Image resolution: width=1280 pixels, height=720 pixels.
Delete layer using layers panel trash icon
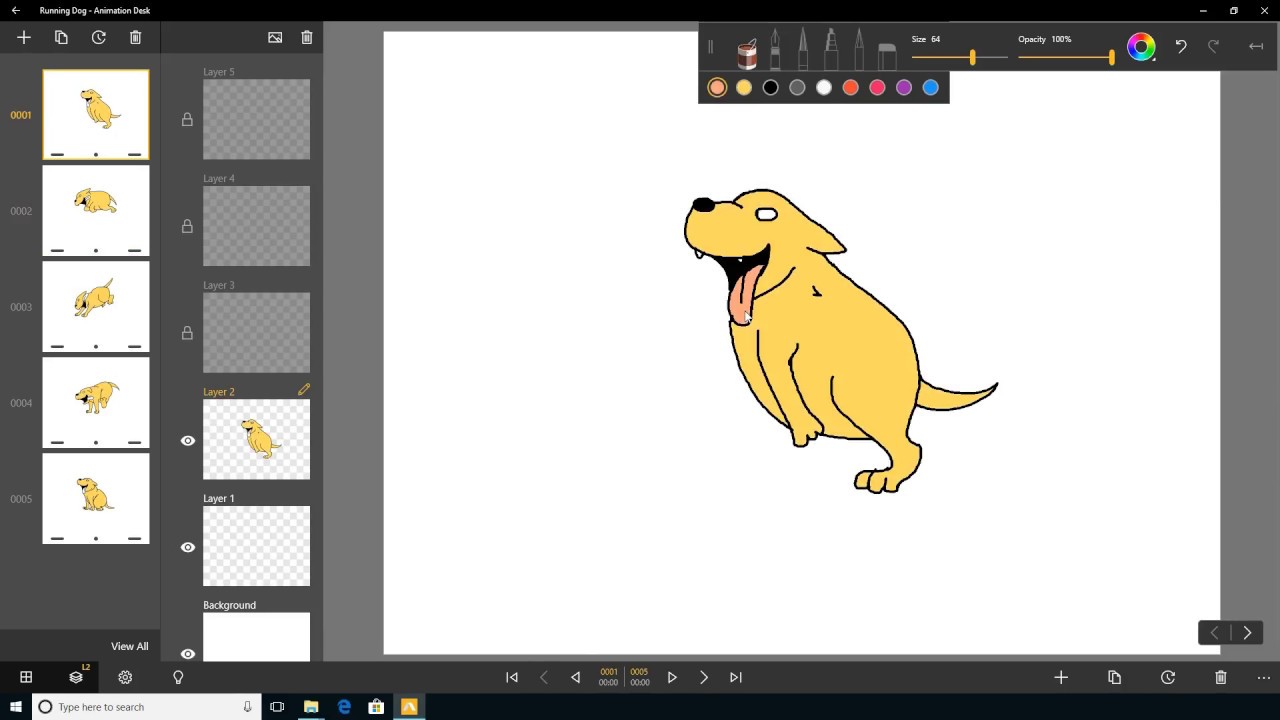[307, 37]
